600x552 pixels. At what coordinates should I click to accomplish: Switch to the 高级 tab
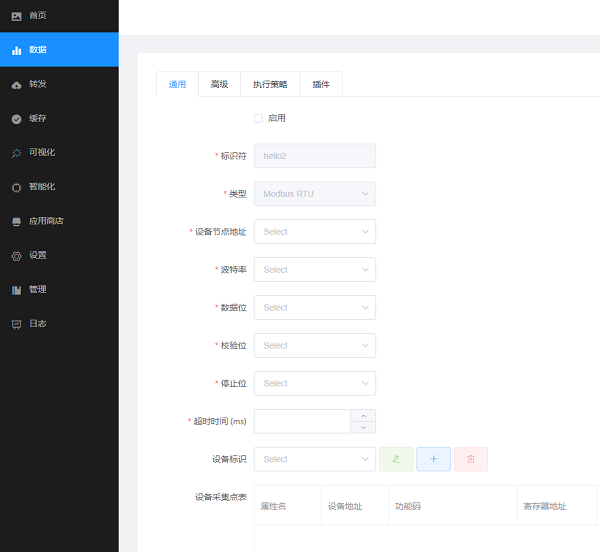(219, 85)
